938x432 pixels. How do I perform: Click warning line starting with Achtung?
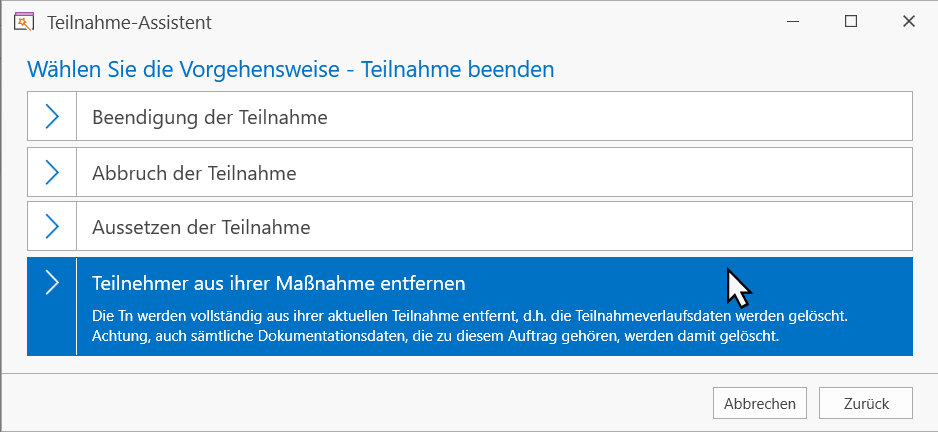436,336
